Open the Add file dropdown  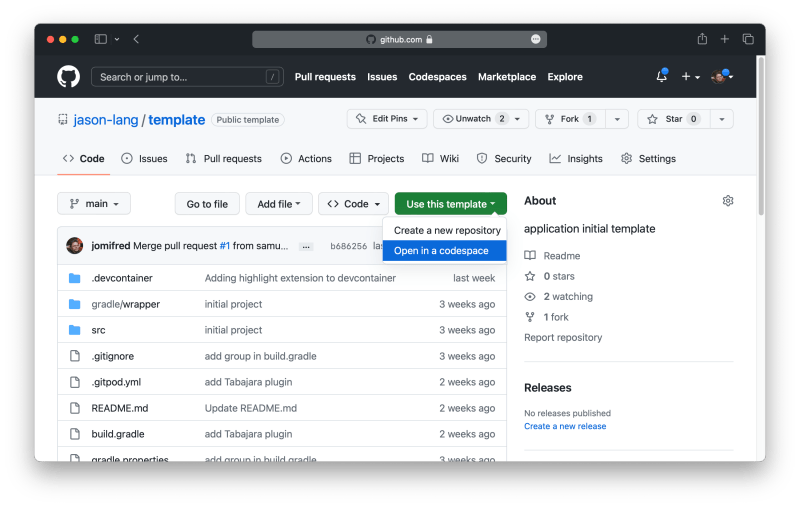279,204
